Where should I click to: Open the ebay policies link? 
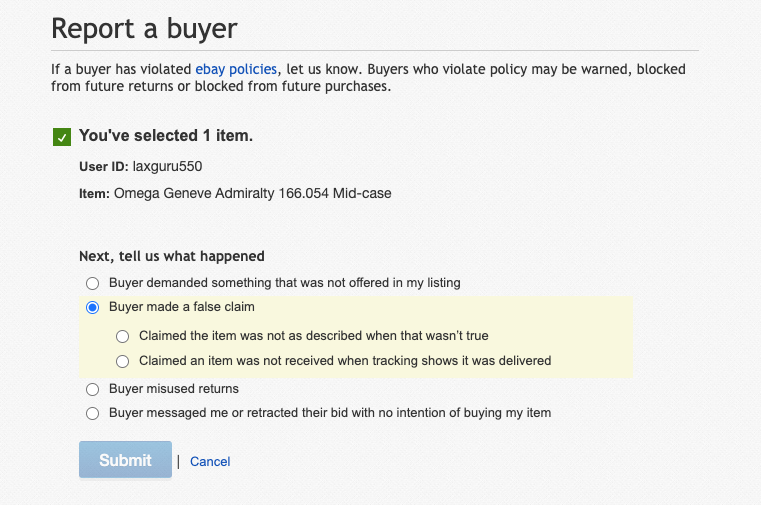(238, 70)
